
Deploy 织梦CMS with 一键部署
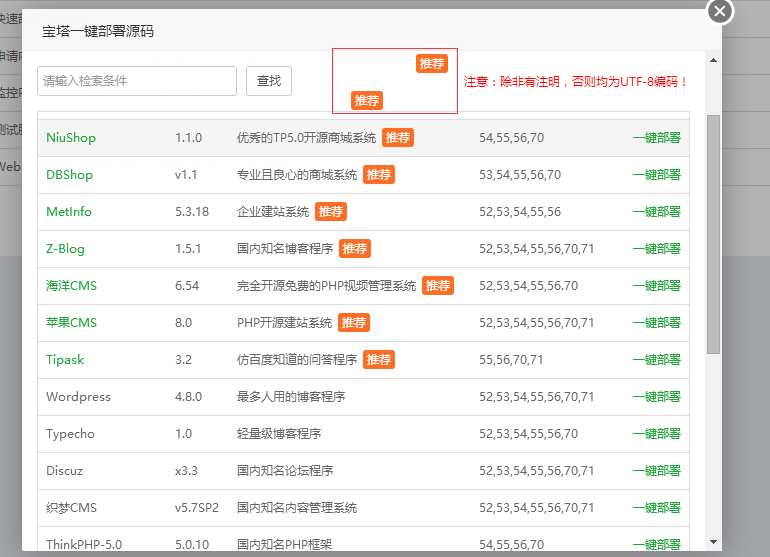tap(657, 508)
